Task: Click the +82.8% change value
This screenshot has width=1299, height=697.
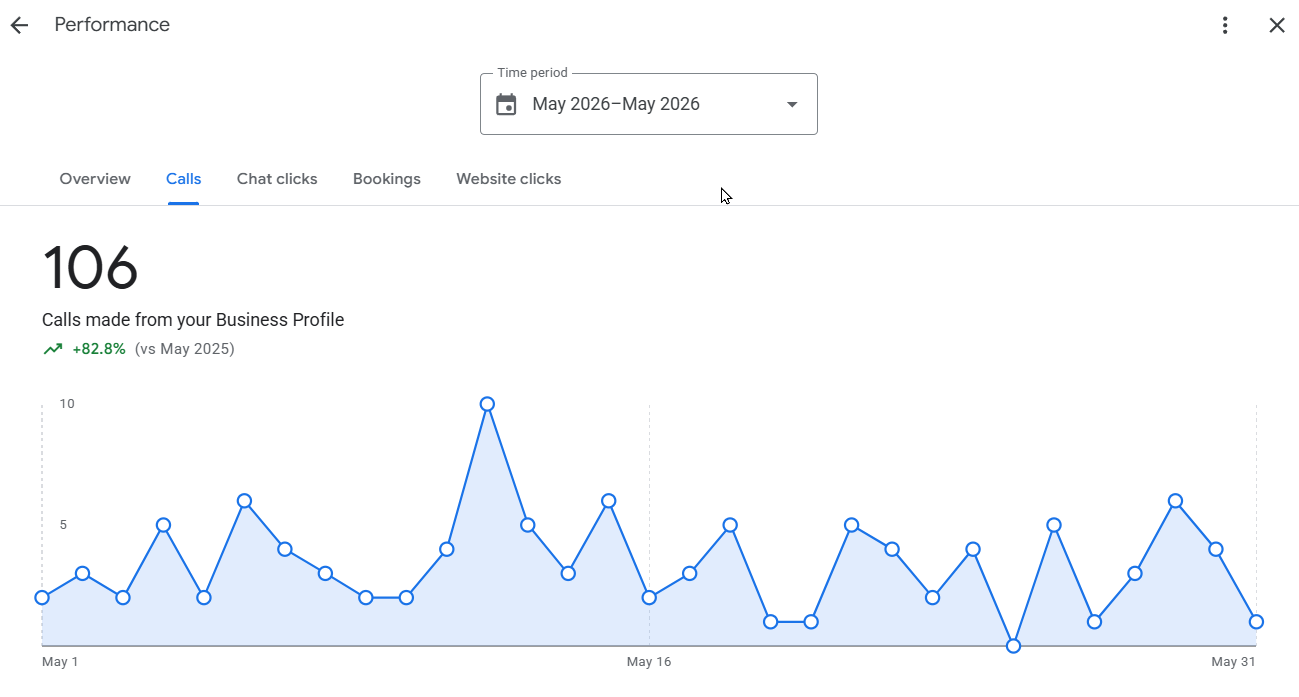Action: [99, 349]
